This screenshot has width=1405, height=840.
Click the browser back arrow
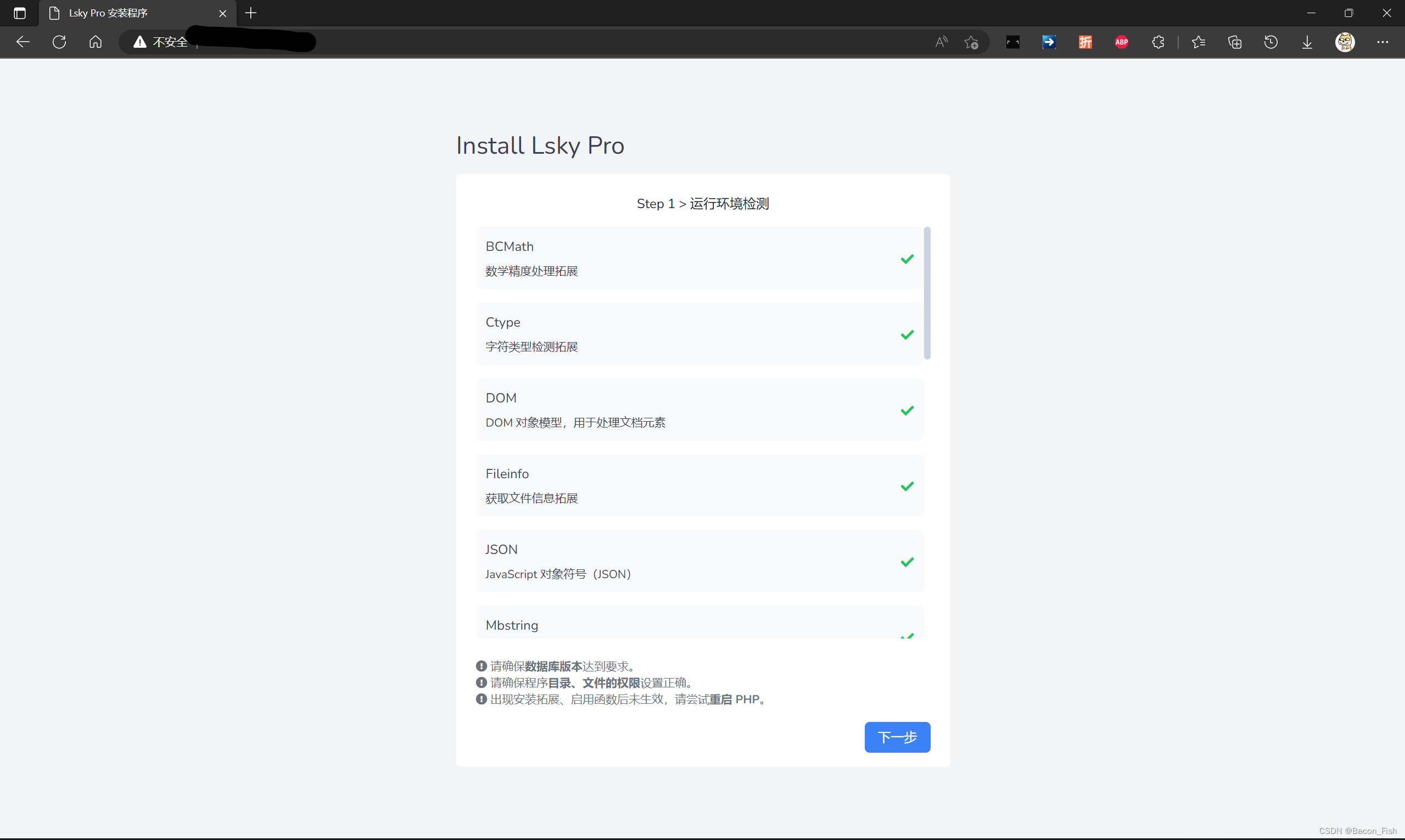click(23, 42)
